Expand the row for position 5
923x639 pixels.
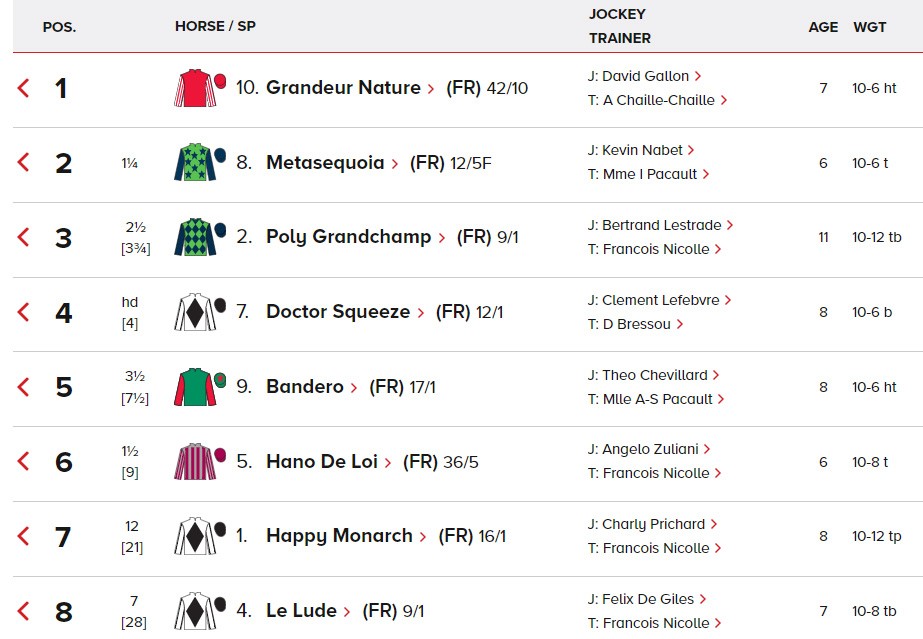pyautogui.click(x=24, y=387)
